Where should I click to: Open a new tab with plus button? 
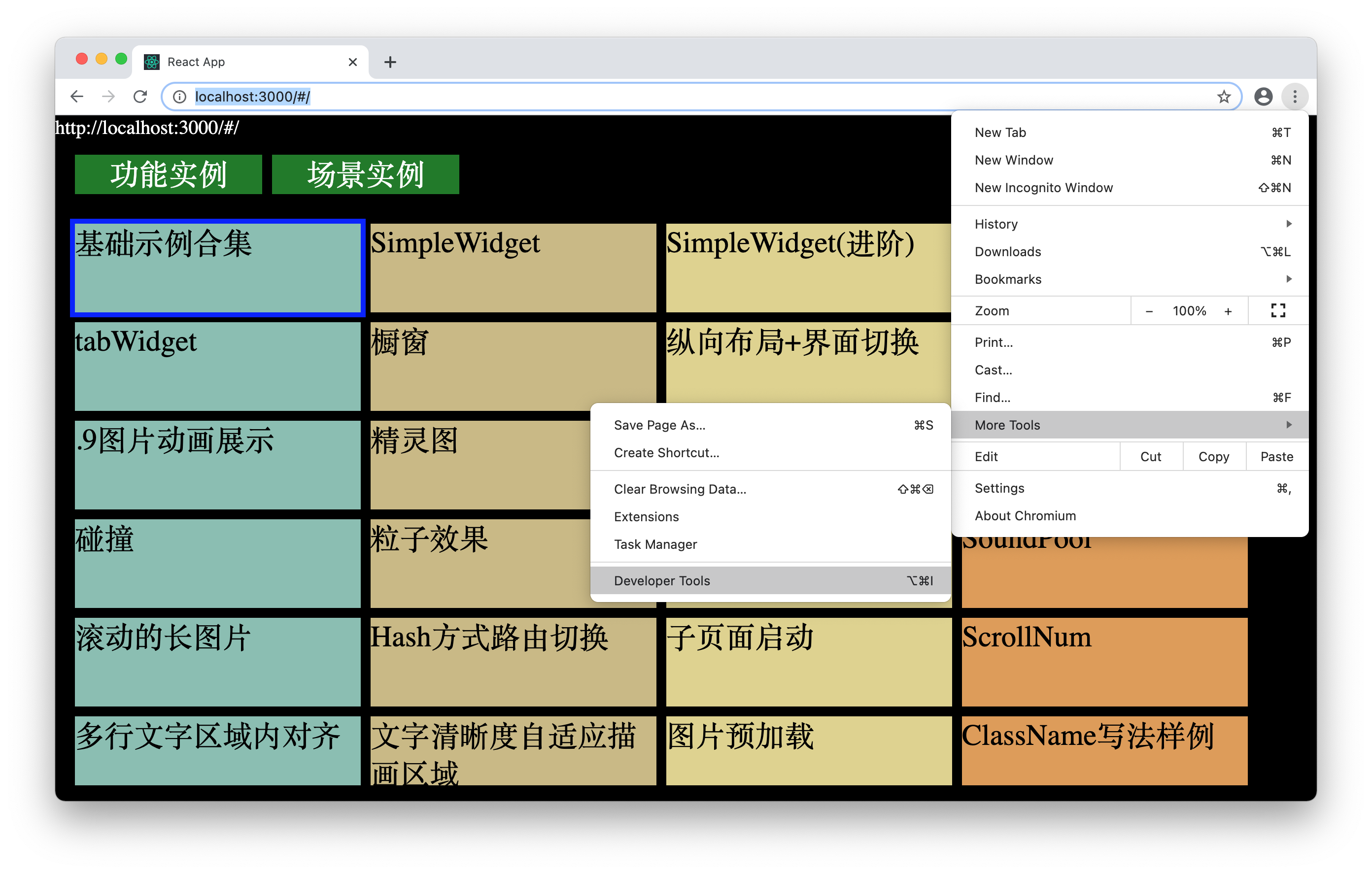click(390, 62)
